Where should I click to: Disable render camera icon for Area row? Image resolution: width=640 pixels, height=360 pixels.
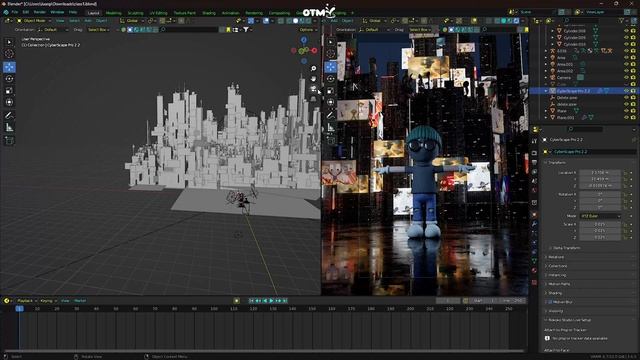point(633,58)
